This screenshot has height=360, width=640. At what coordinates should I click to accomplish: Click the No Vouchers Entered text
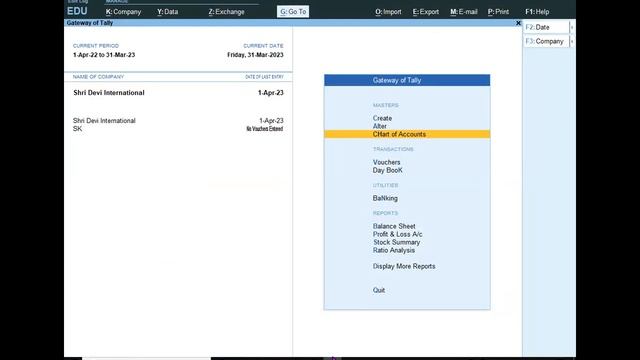[x=264, y=129]
